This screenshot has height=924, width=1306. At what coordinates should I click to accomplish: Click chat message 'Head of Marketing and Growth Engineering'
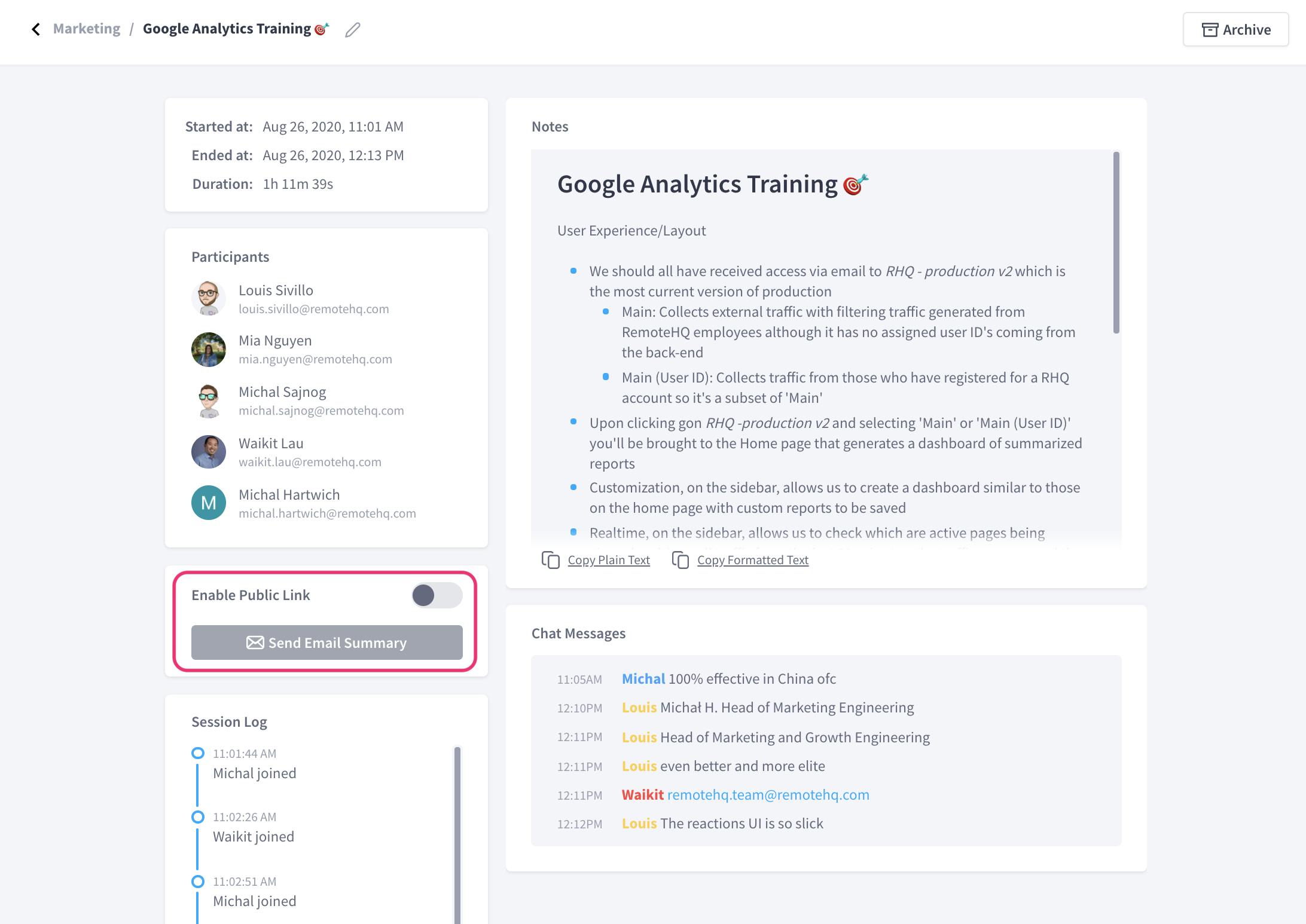[x=795, y=738]
